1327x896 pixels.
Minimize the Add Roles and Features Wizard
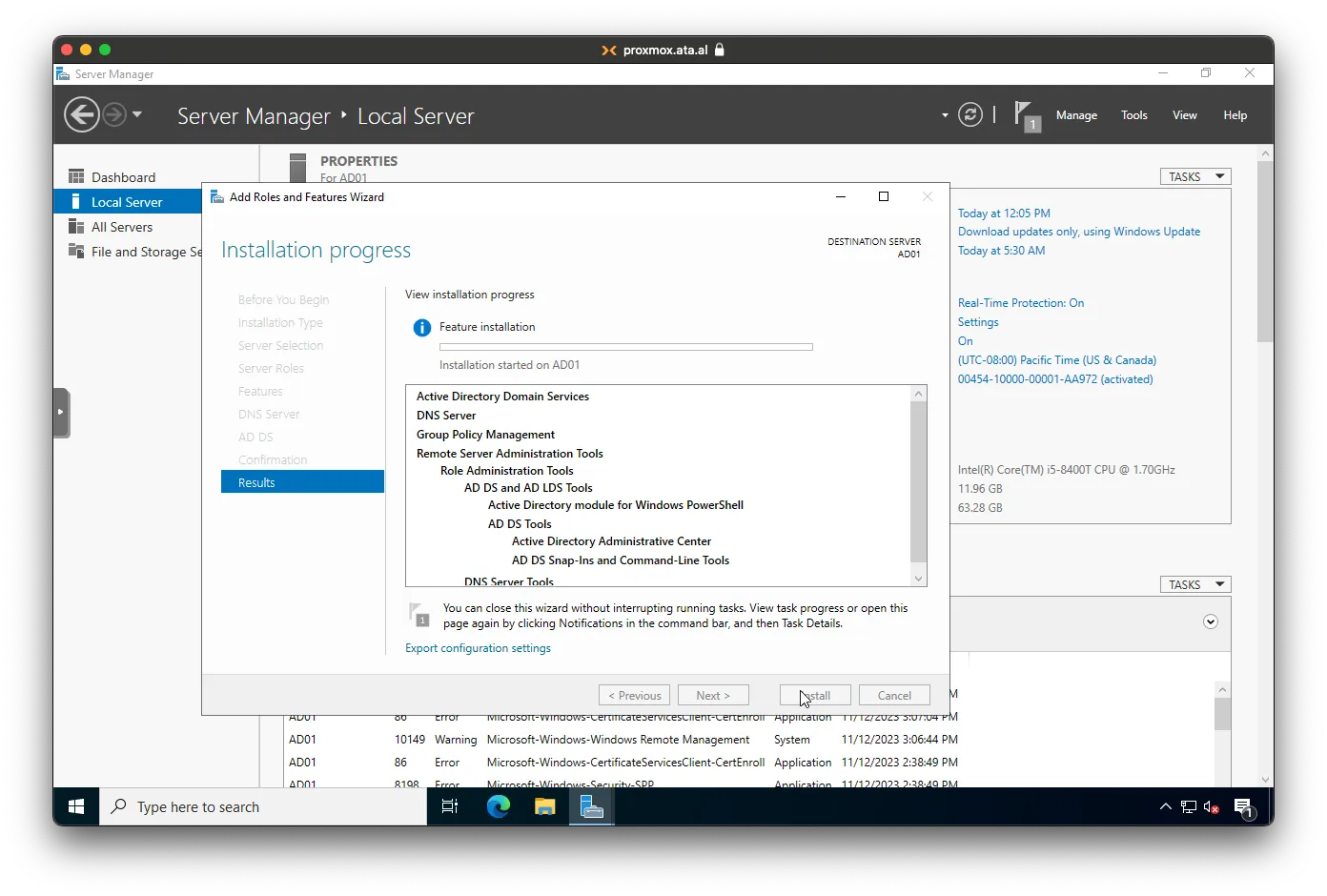pos(841,196)
